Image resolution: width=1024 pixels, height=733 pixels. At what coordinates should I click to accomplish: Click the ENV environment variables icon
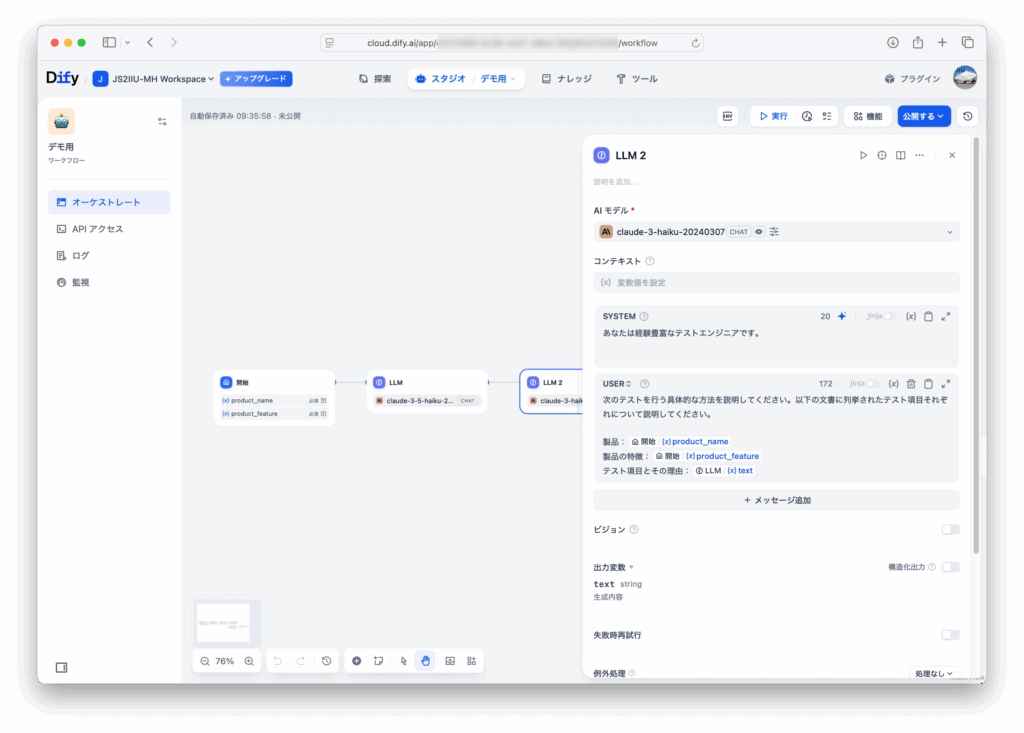tap(728, 116)
